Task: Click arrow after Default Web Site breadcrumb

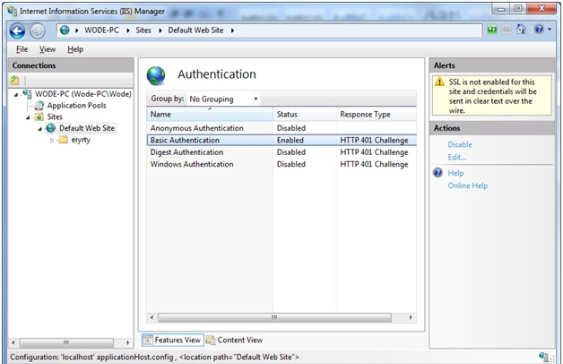Action: click(x=232, y=31)
